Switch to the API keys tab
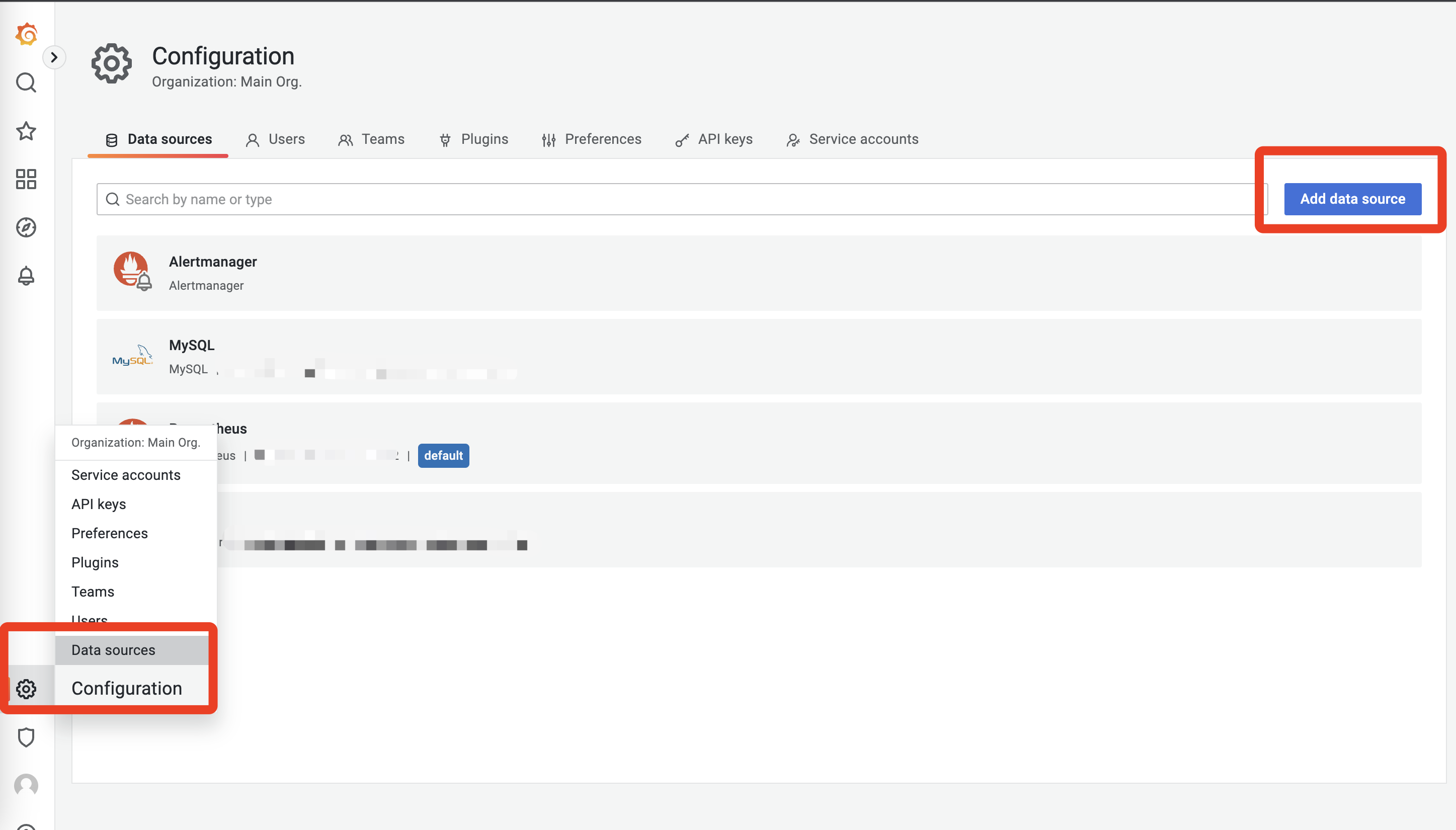This screenshot has height=830, width=1456. pos(714,139)
